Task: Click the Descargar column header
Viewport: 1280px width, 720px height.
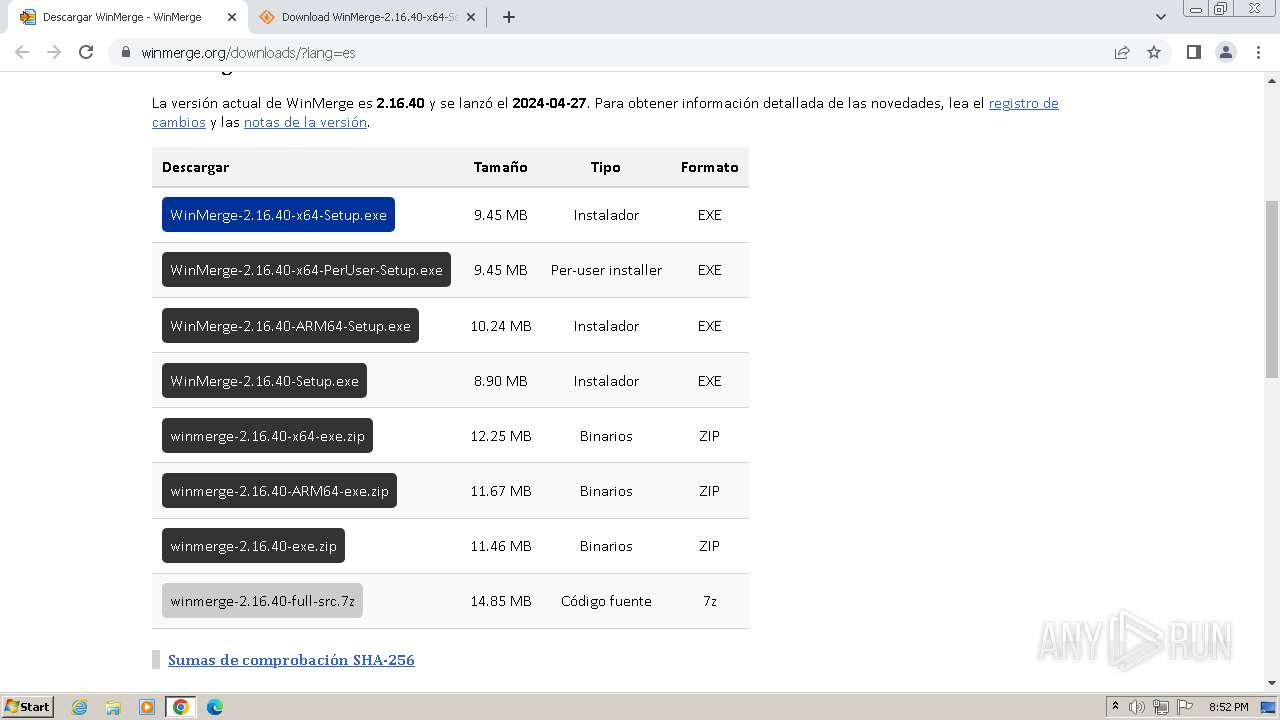Action: [195, 167]
